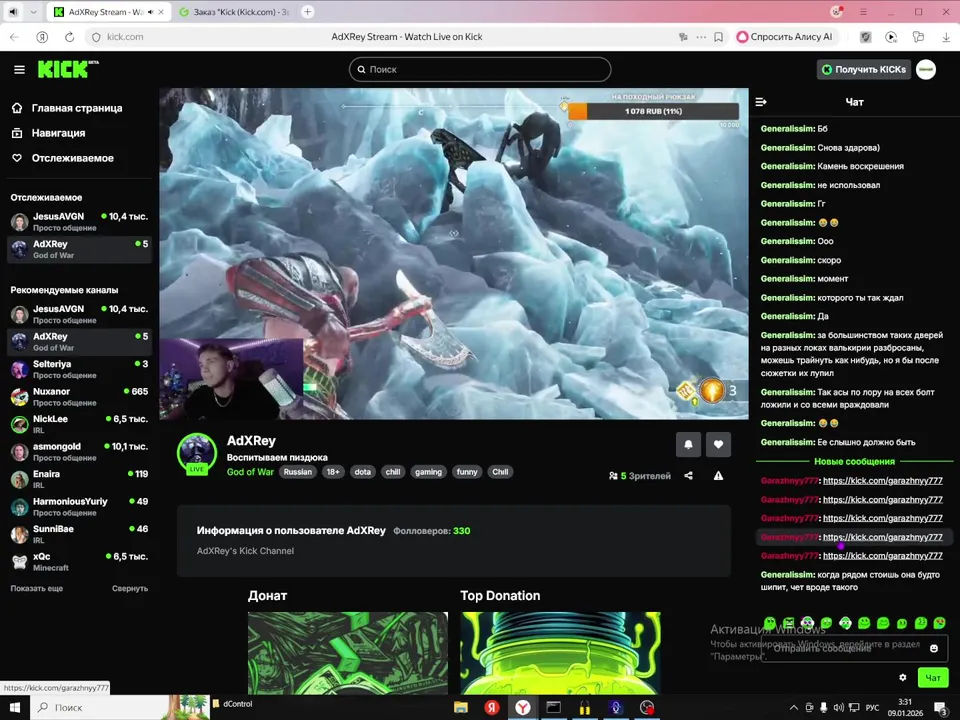
Task: Click the first chat emote in the row
Action: click(x=770, y=623)
